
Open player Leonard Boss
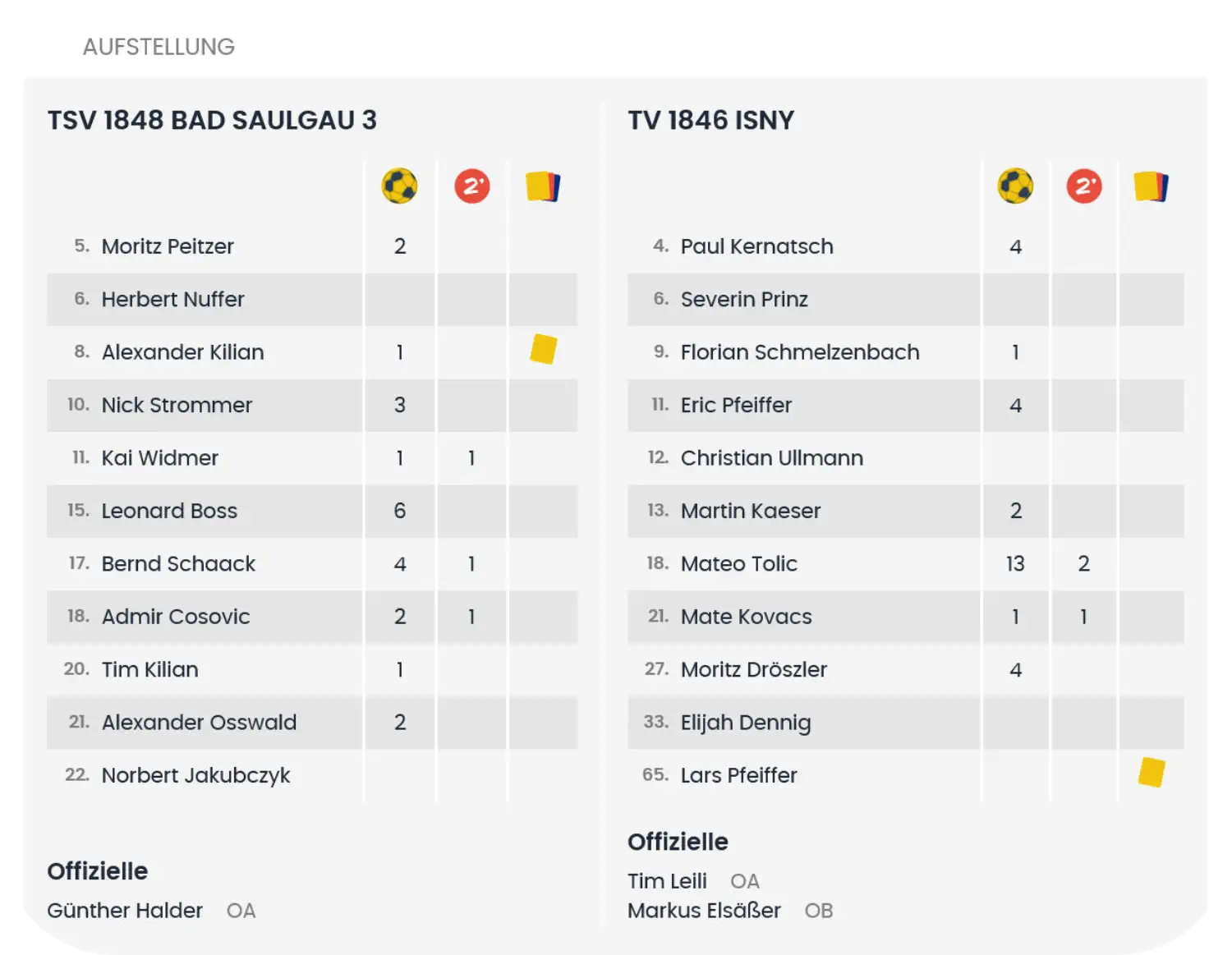169,511
